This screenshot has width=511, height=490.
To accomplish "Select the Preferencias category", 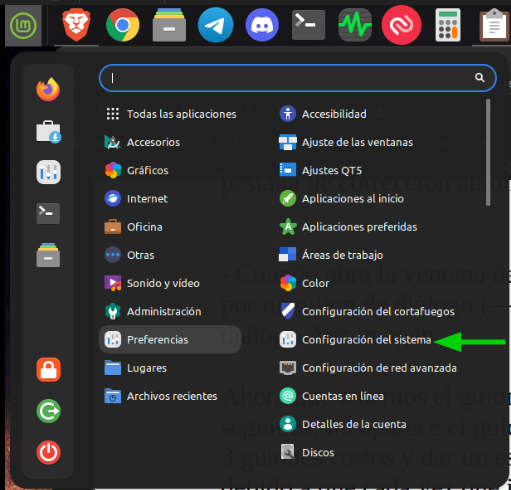I will 170,340.
